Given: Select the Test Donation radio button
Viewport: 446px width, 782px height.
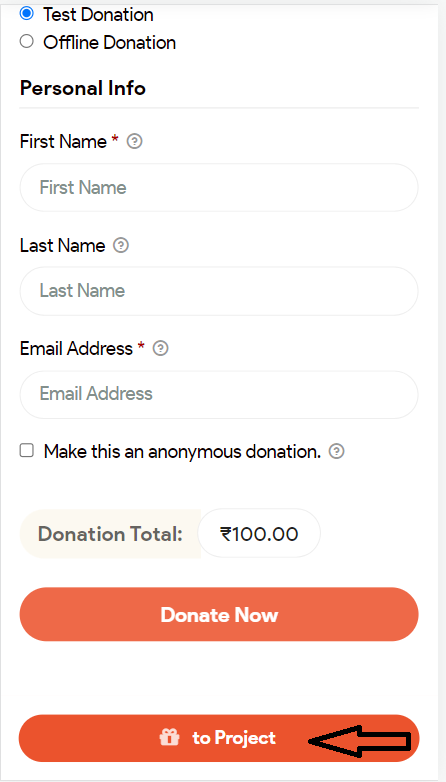Looking at the screenshot, I should tap(26, 13).
